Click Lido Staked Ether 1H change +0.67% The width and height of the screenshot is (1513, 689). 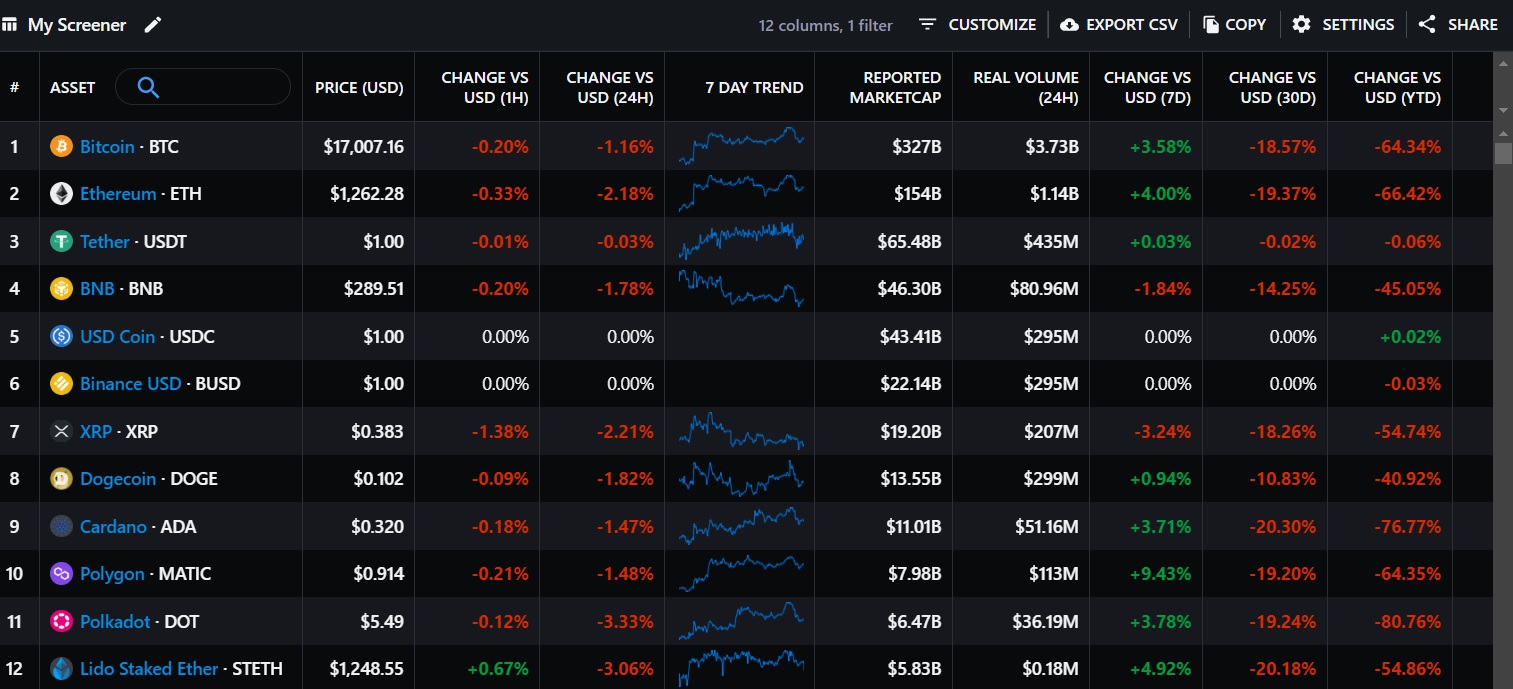(x=498, y=669)
